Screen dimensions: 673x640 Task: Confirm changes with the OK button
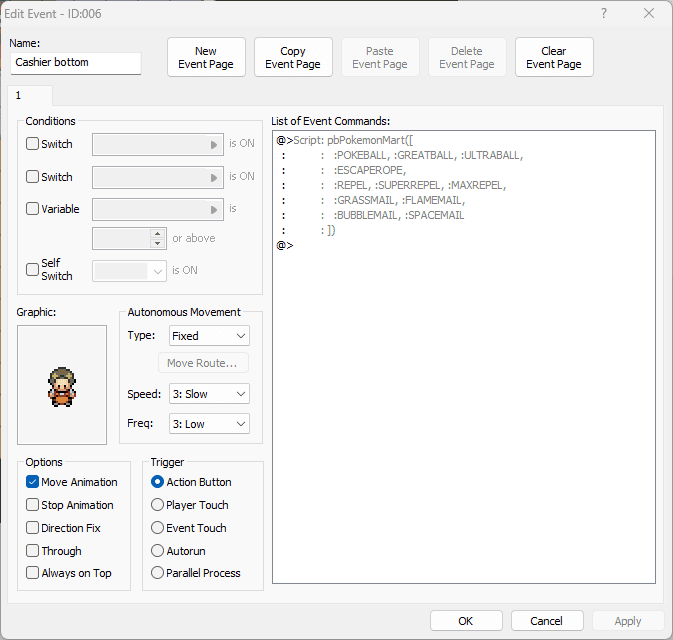tap(466, 621)
